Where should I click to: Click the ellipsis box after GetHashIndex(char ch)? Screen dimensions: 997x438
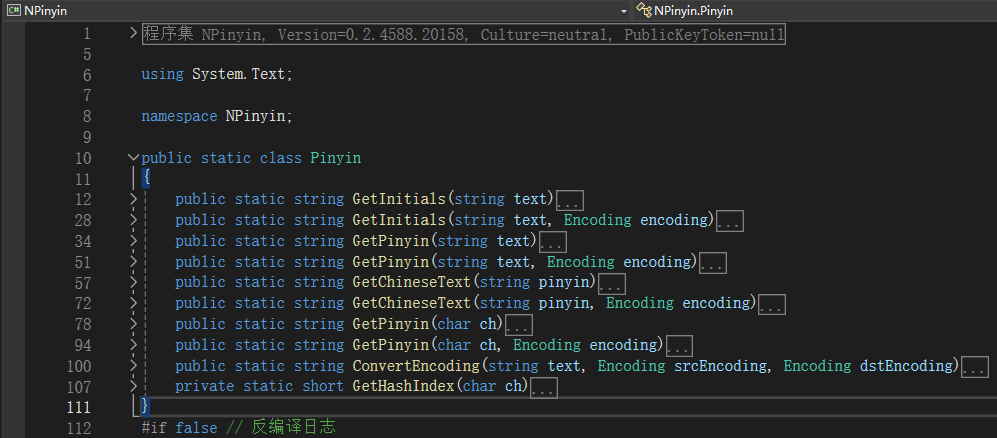544,388
